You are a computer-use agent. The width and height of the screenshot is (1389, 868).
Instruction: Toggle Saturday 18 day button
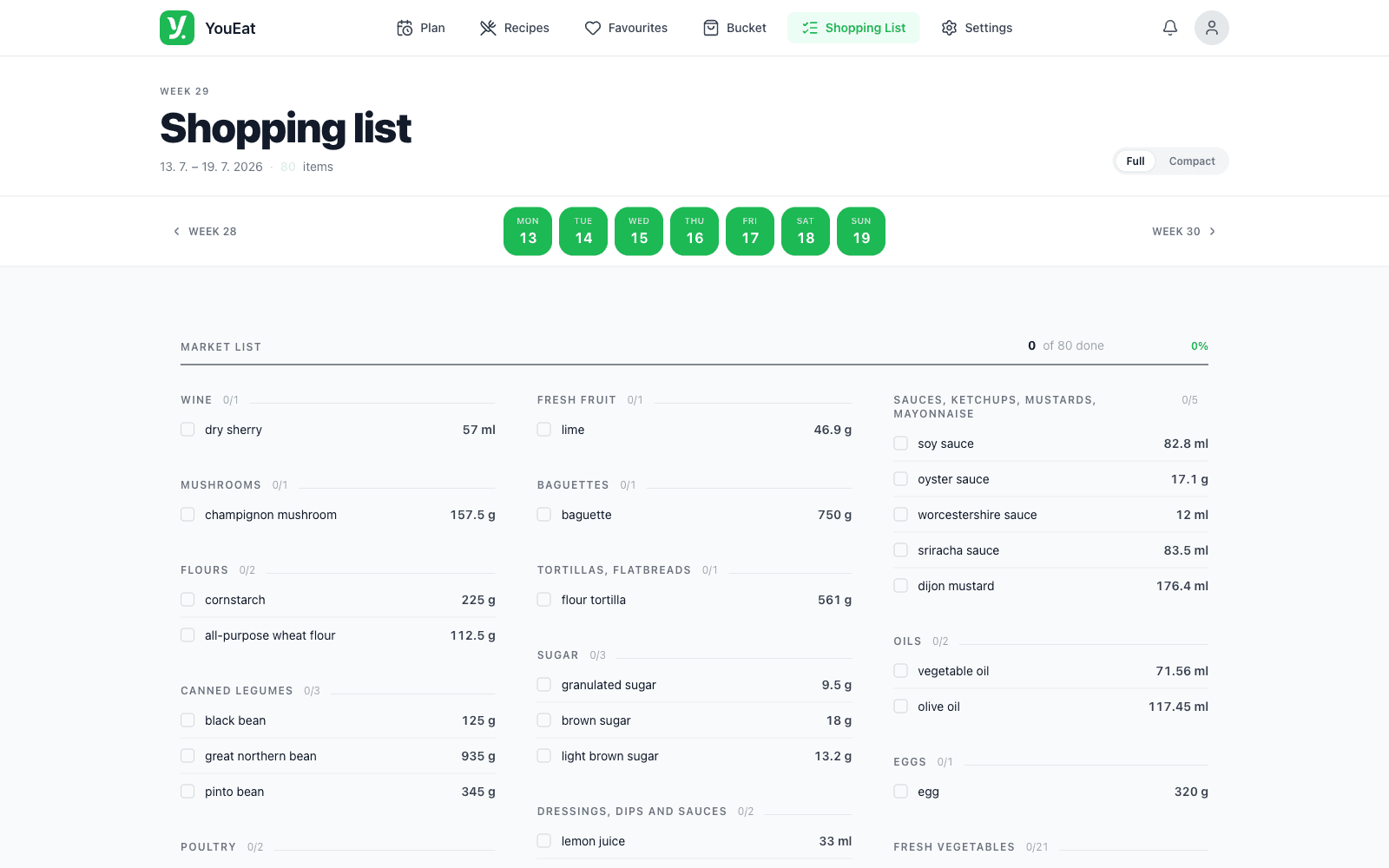[806, 232]
